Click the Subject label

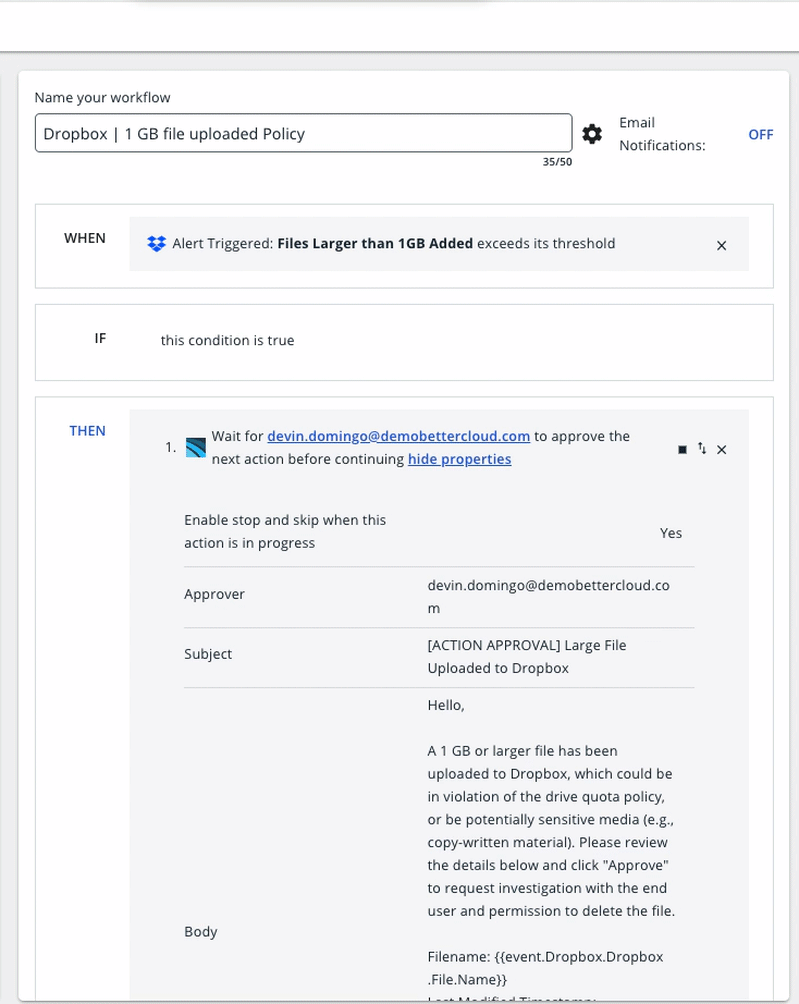click(x=208, y=654)
